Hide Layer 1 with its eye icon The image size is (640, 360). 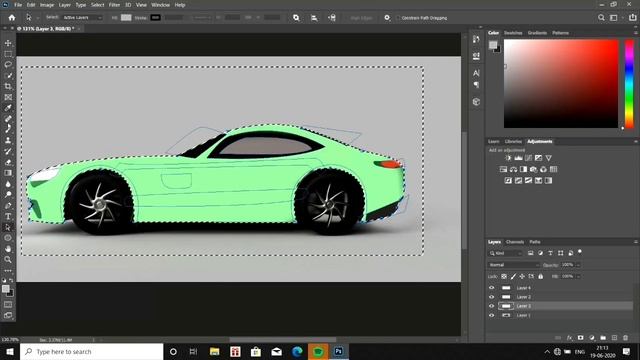[x=491, y=315]
